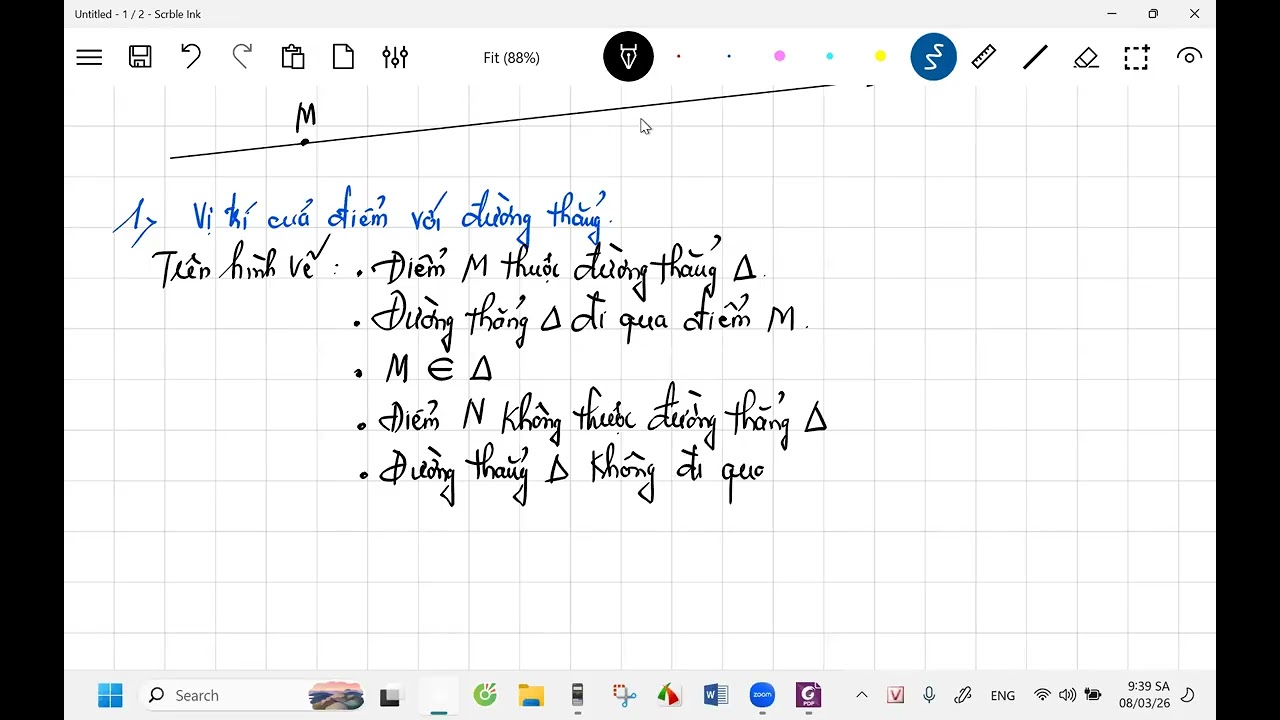Toggle the freehand stroke mode button
This screenshot has width=1280, height=720.
933,57
